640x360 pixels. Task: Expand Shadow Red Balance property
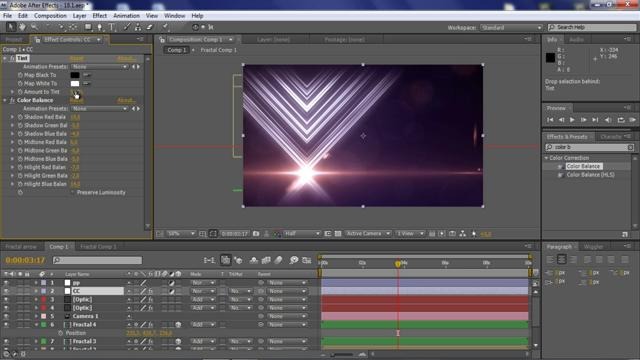12,117
